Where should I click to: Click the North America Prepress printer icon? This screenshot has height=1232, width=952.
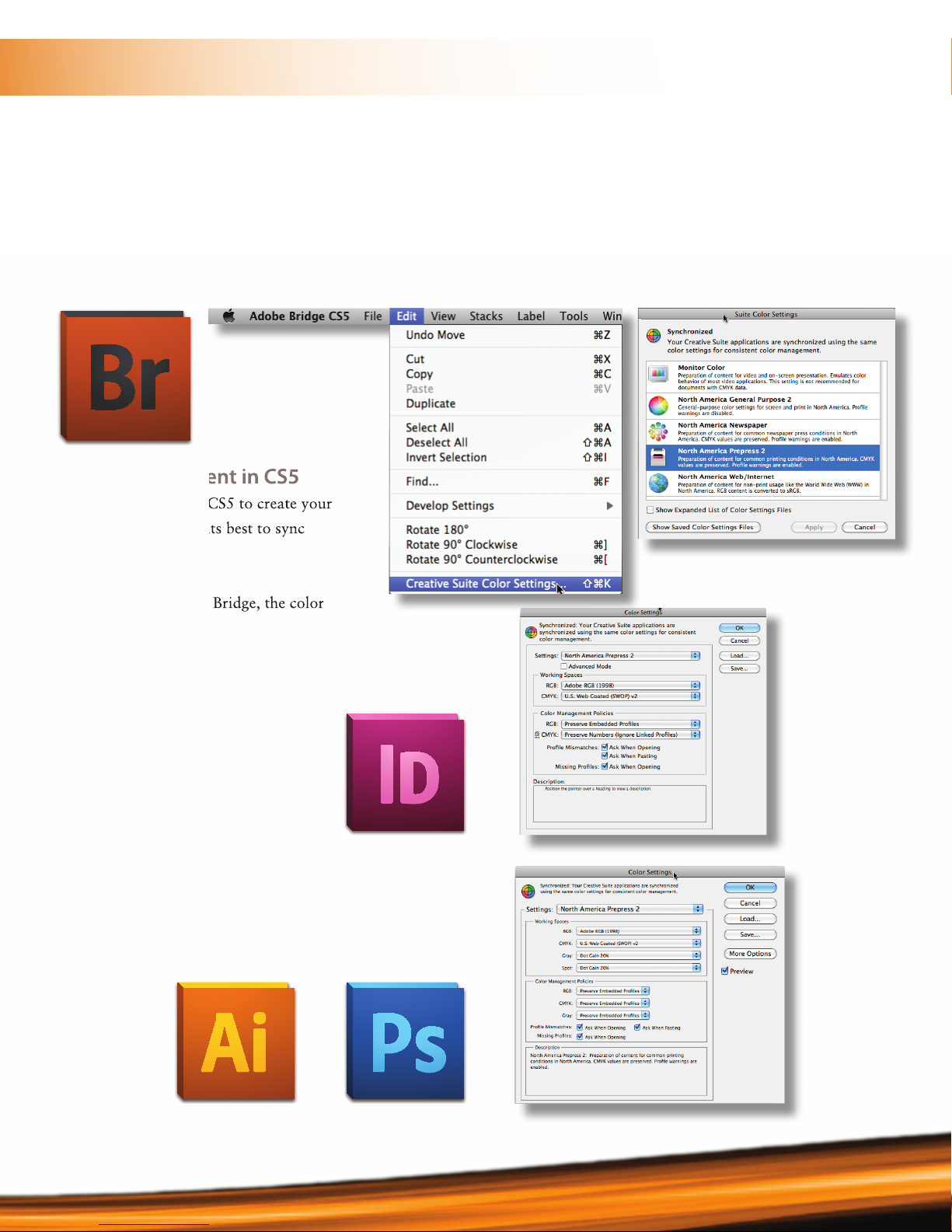click(658, 457)
